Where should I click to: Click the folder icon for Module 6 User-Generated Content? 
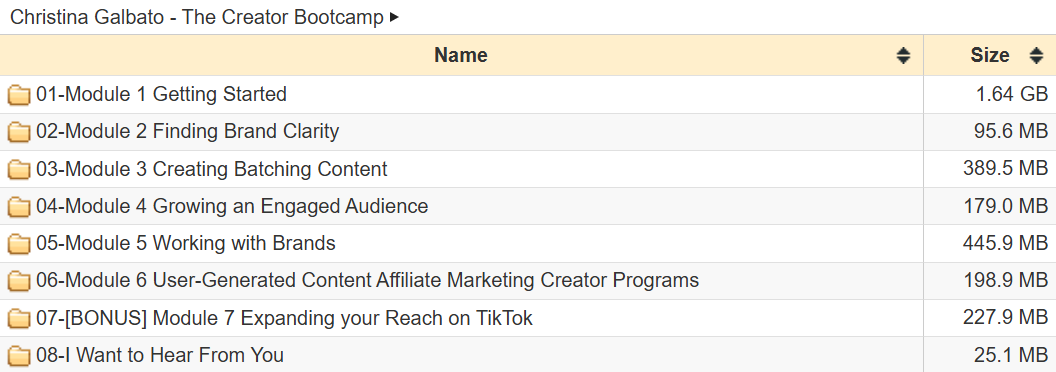pos(19,281)
